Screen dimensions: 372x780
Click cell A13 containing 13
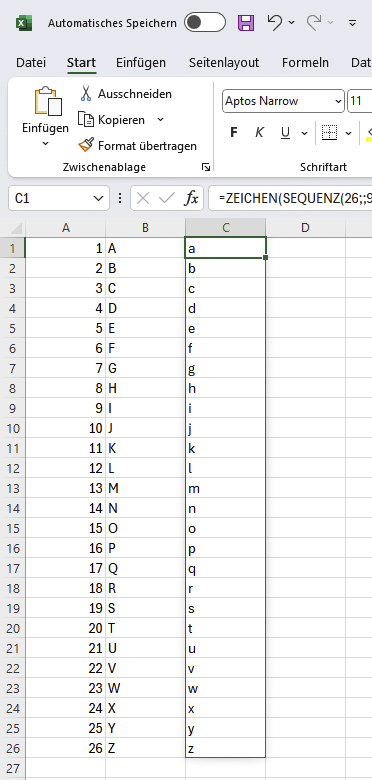[65, 488]
